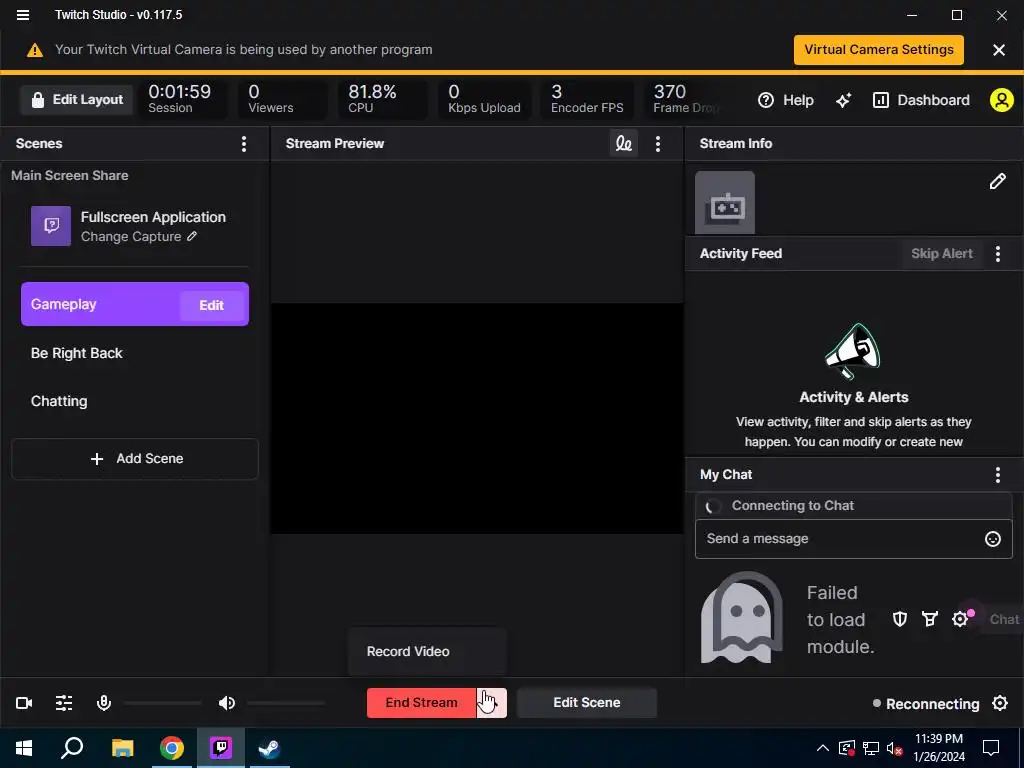Viewport: 1024px width, 768px height.
Task: Click the chat message input field
Action: click(x=854, y=539)
